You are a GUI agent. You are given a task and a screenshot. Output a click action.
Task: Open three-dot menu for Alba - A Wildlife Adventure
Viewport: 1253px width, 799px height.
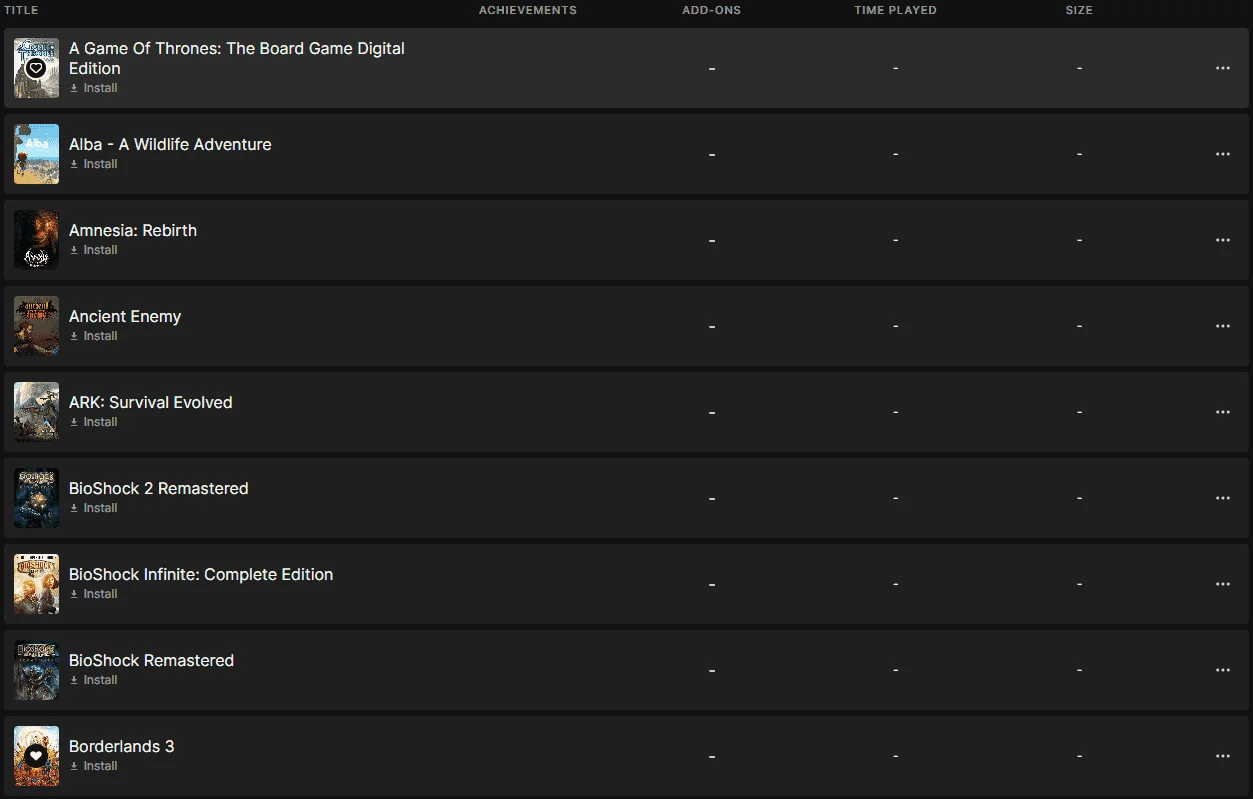[x=1222, y=154]
